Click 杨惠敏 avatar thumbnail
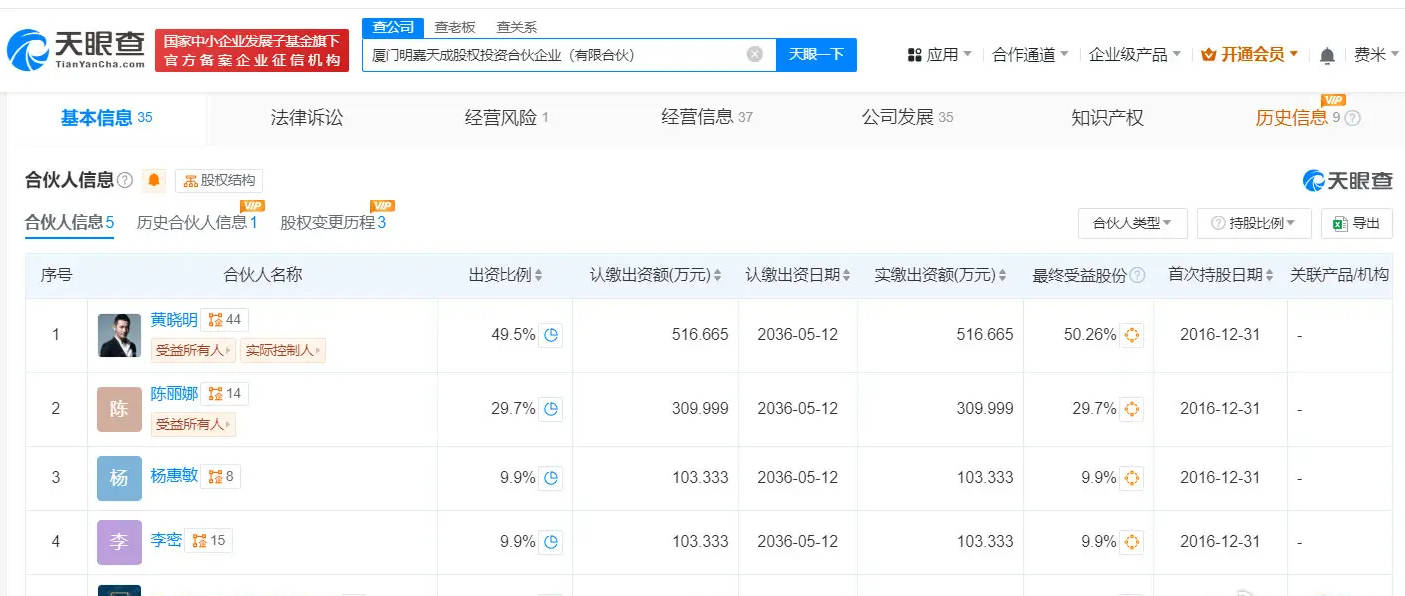Screen dimensions: 1405x596 click(x=119, y=478)
